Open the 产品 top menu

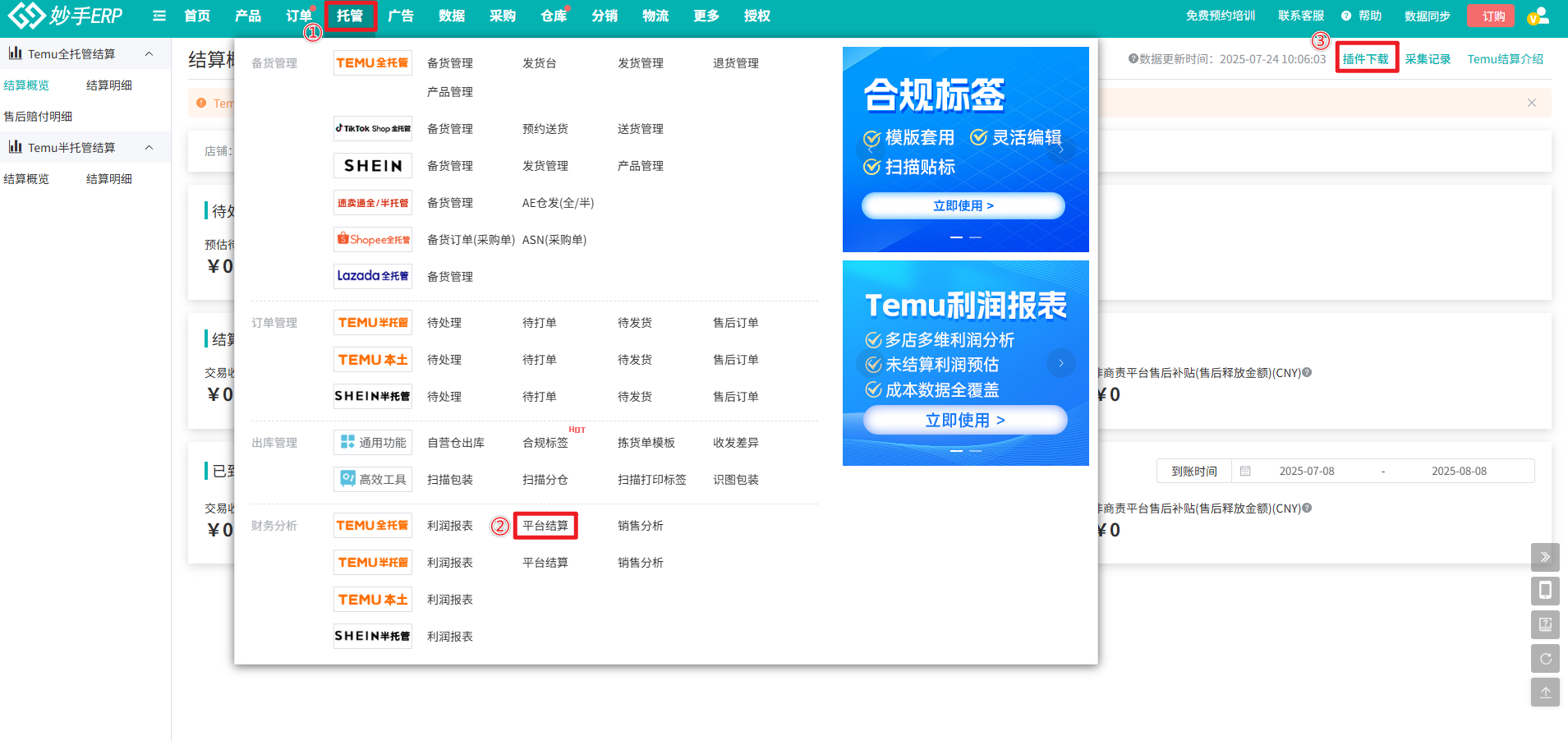248,16
